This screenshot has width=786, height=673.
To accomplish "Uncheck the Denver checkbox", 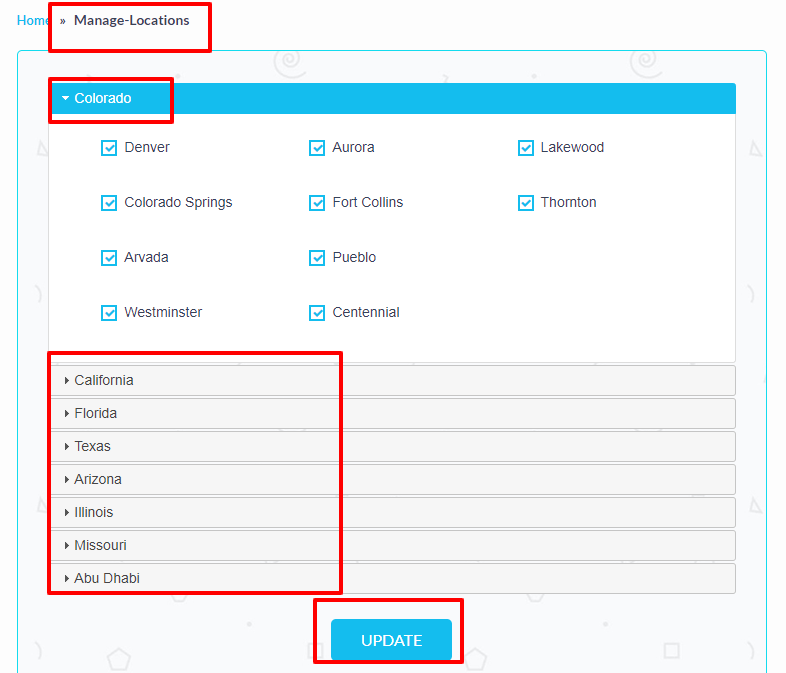I will (x=110, y=148).
